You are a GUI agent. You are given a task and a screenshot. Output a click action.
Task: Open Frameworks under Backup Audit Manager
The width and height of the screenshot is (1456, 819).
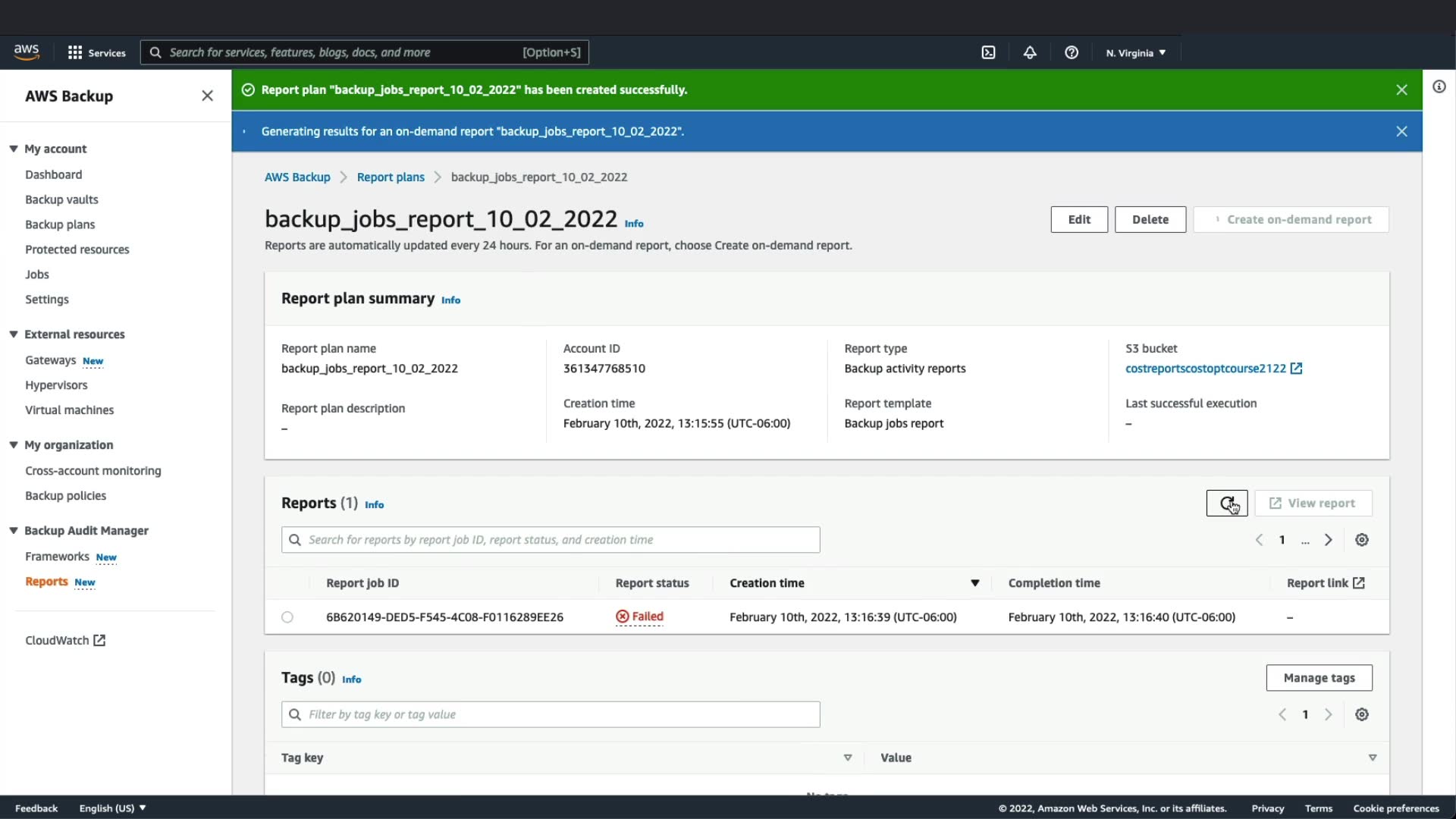click(57, 557)
